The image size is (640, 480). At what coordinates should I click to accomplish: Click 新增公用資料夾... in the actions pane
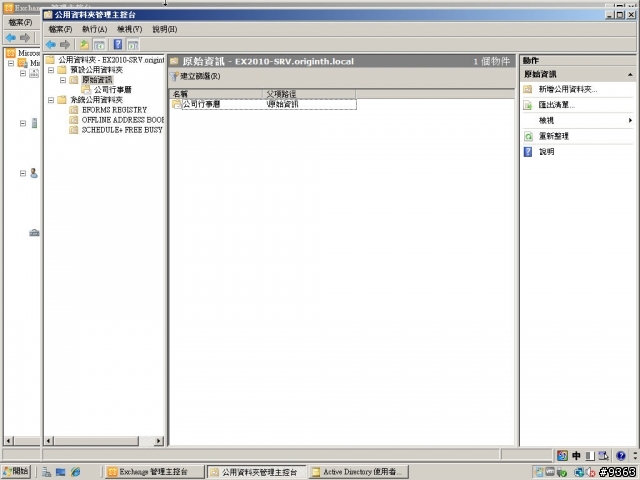(x=568, y=89)
